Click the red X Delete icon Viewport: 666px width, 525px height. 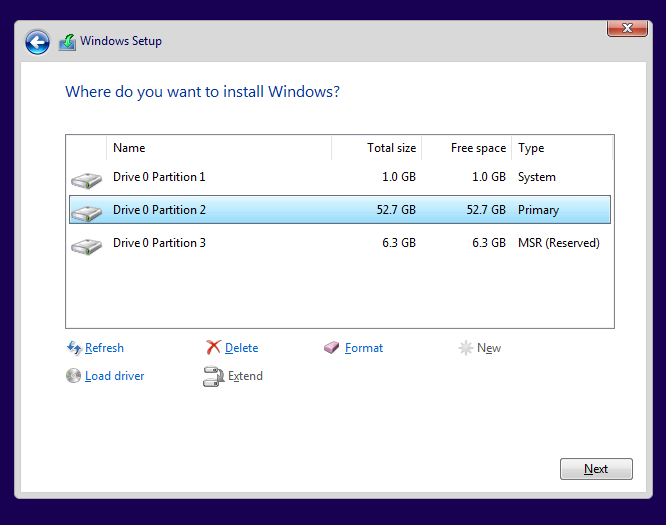pyautogui.click(x=213, y=347)
